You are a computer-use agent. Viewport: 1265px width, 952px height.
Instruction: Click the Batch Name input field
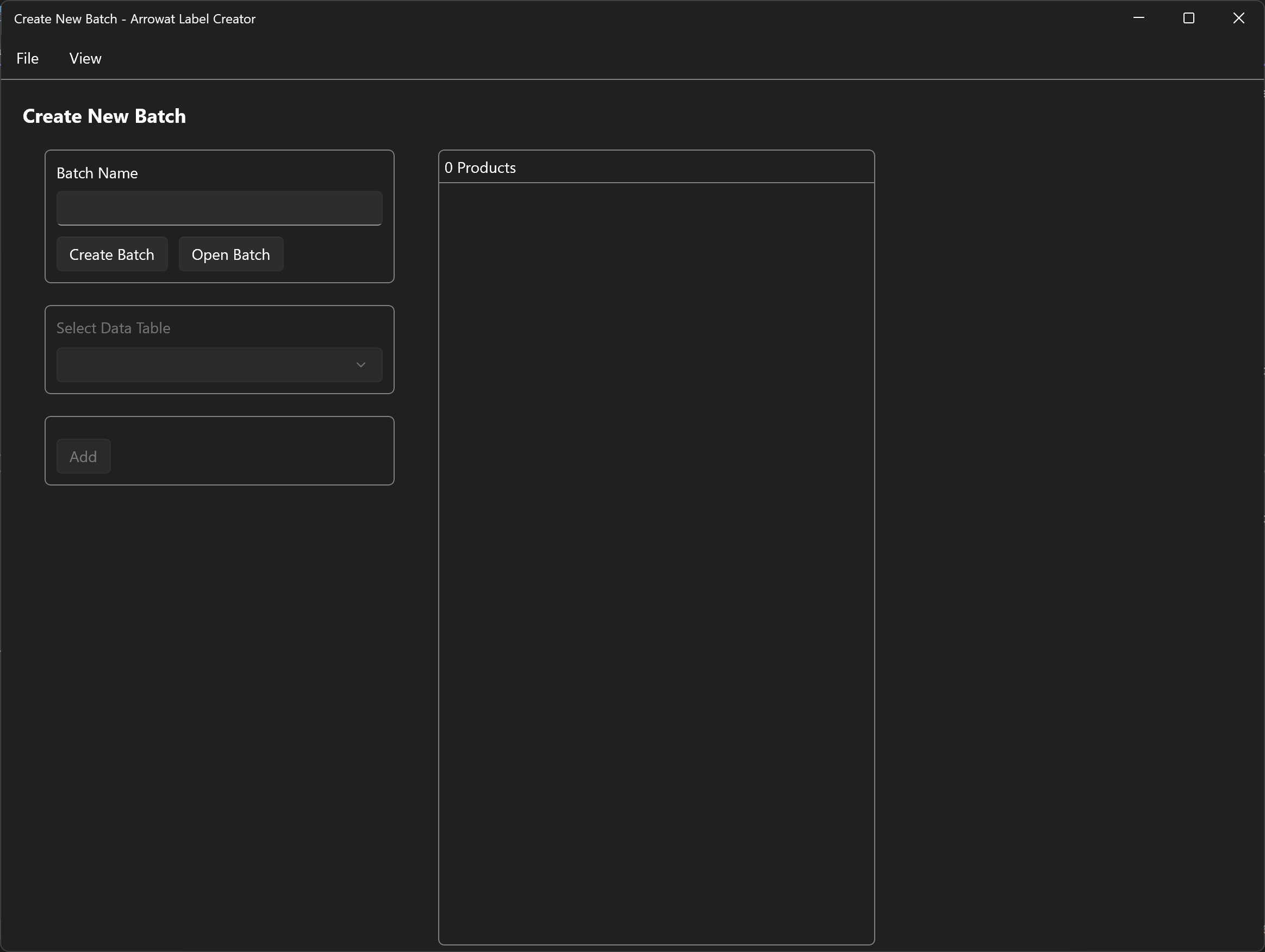point(219,207)
